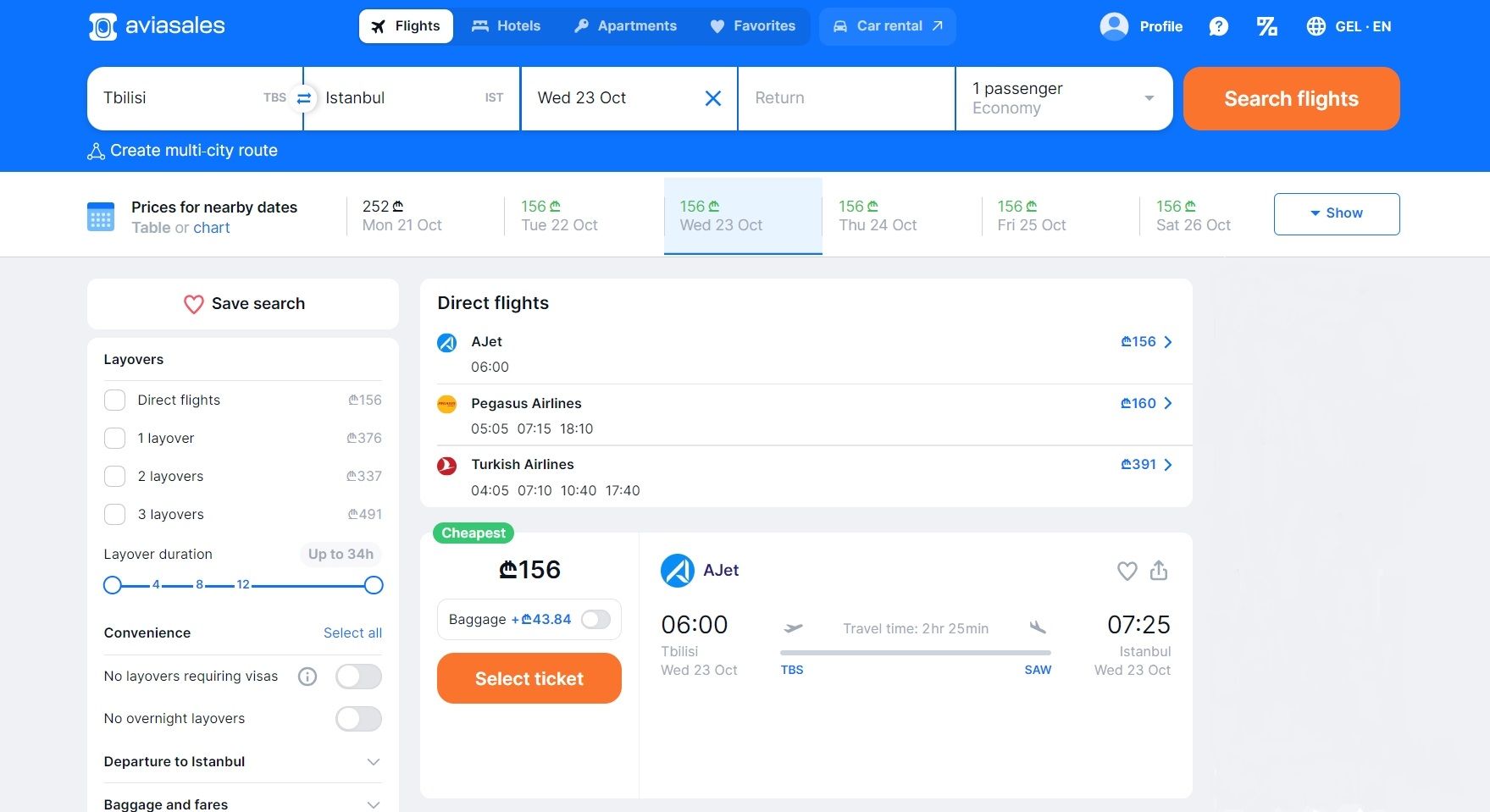
Task: Click the Up to 34h duration label
Action: pos(341,554)
